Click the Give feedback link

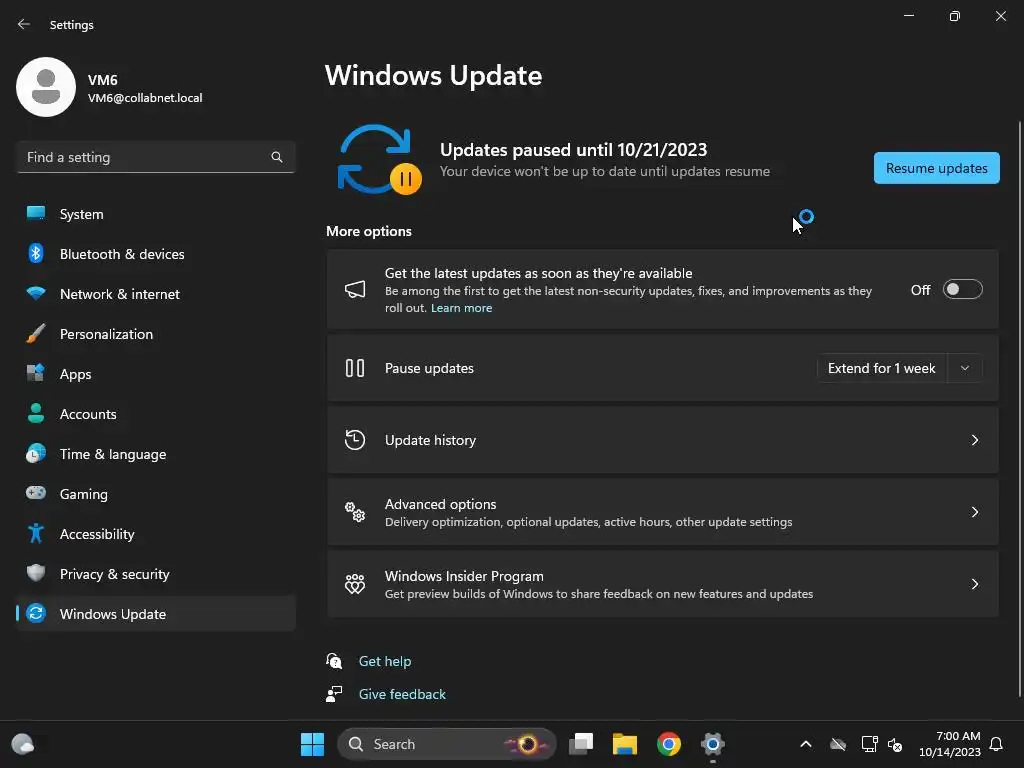coord(402,694)
